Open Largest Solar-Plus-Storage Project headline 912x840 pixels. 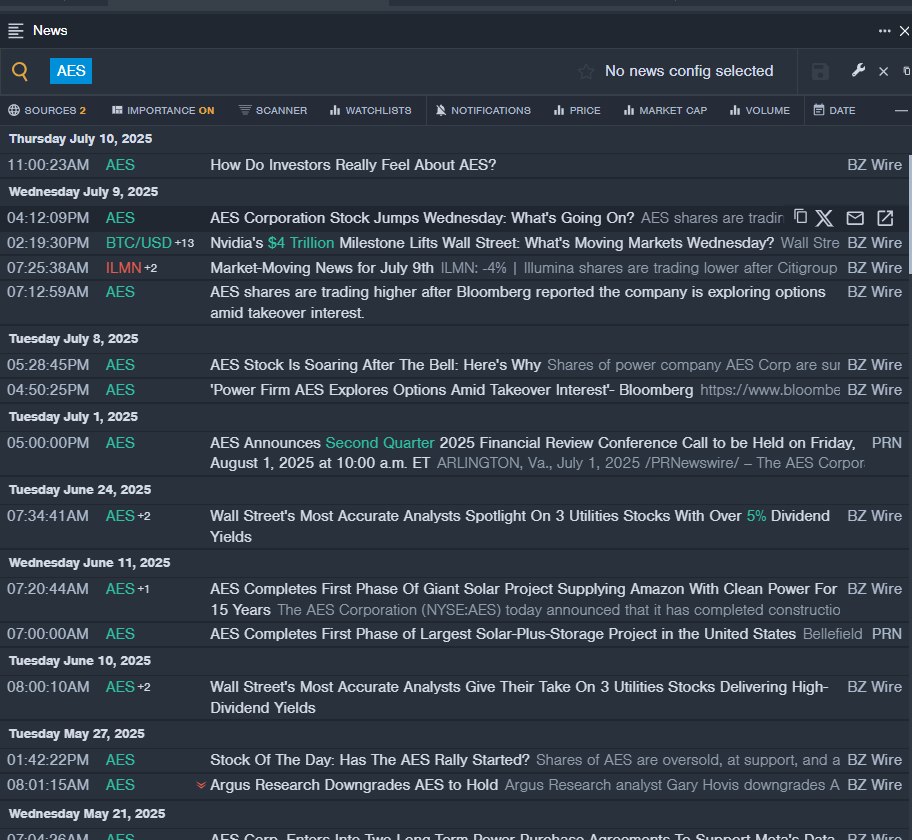(x=503, y=634)
